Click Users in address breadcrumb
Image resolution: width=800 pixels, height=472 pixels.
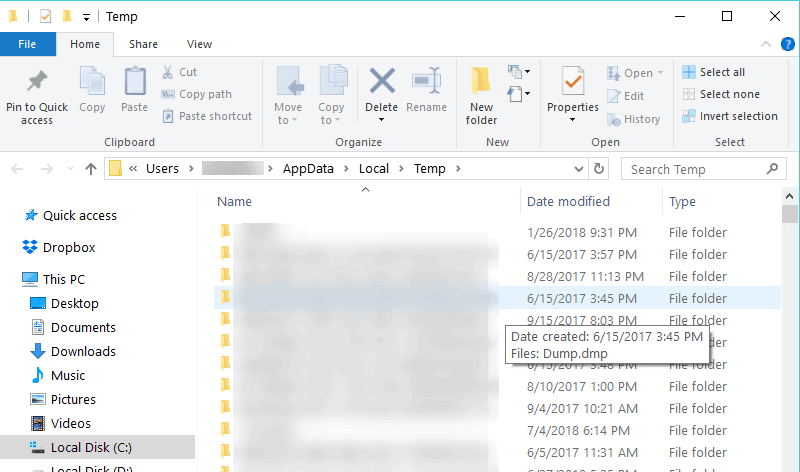point(162,169)
